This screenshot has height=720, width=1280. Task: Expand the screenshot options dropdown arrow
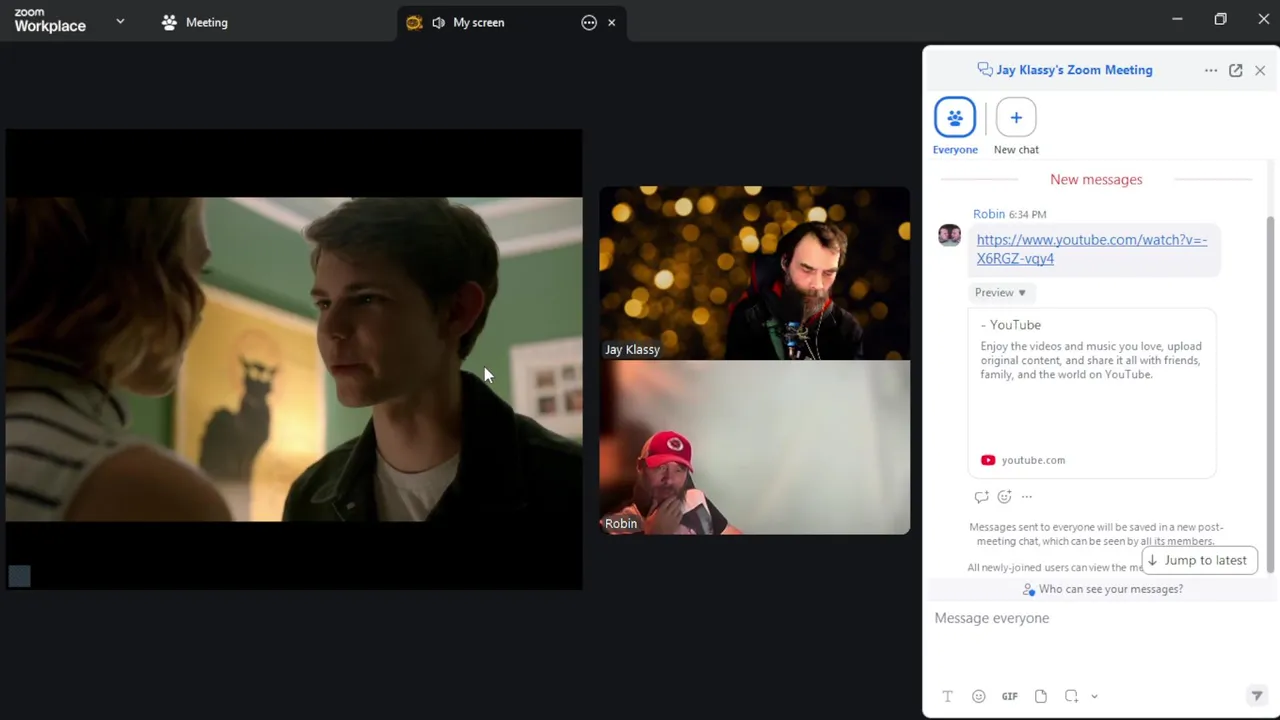(1094, 696)
